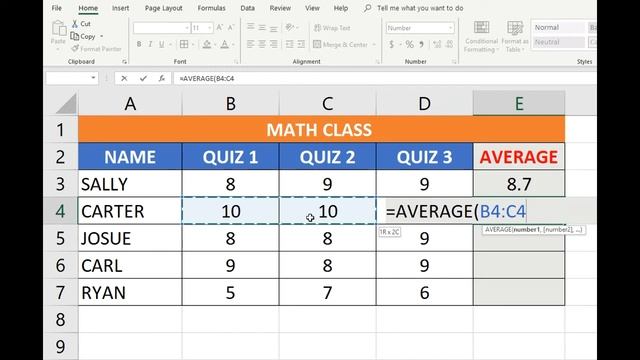Switch to the View tab
640x360 pixels.
pos(312,8)
